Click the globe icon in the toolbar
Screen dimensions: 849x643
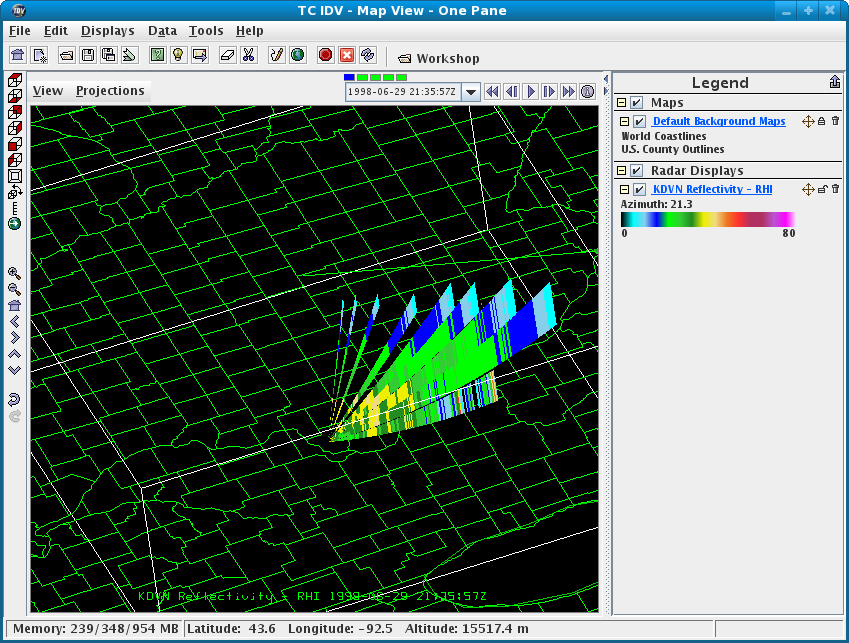297,55
